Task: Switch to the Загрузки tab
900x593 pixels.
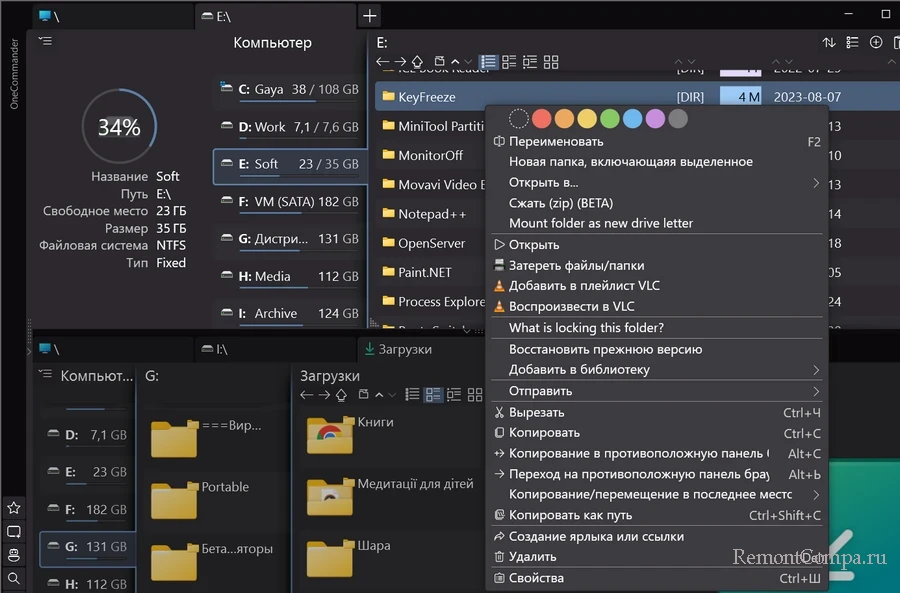Action: click(x=398, y=349)
